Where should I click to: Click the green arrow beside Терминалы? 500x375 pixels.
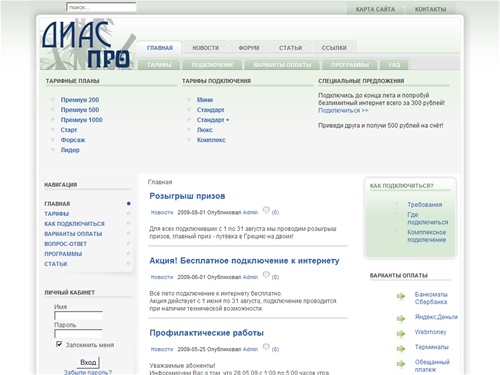[401, 349]
